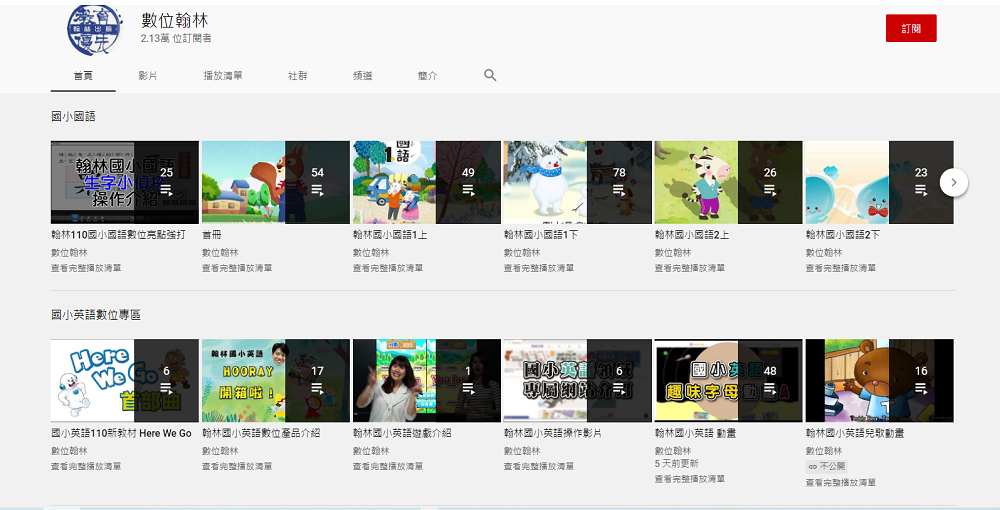Viewport: 1000px width, 510px height.
Task: Click 查看完整播放清單 under 翰林國小國語2下
Action: click(841, 268)
